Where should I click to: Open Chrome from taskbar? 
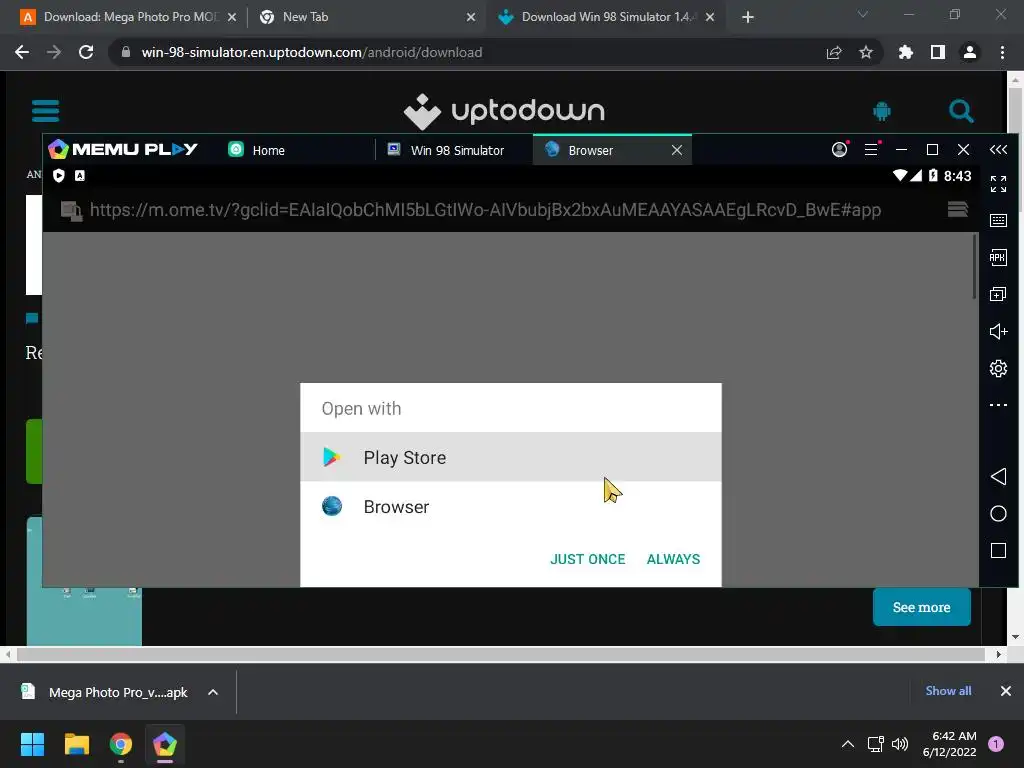tap(121, 744)
